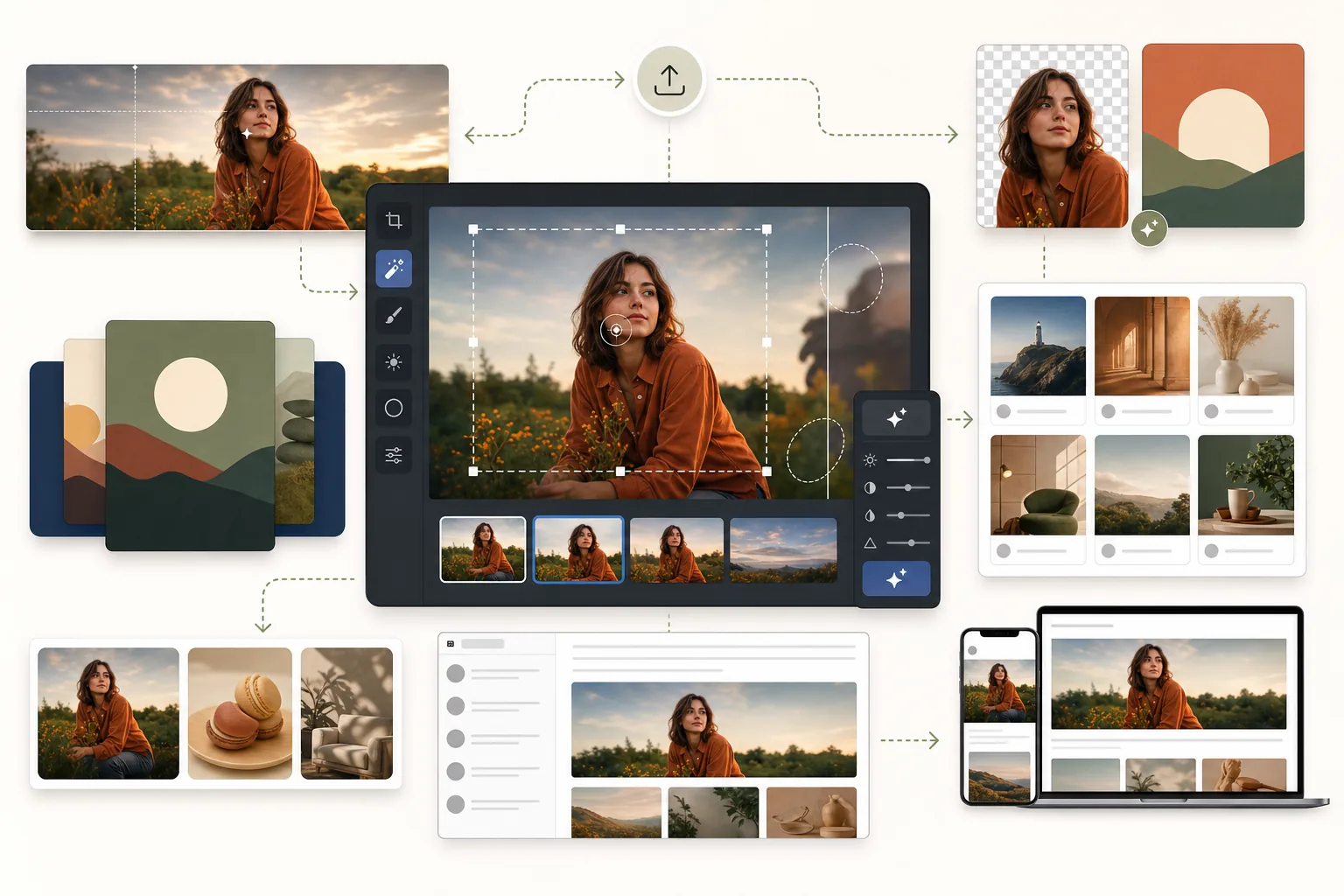
Task: Select the orange sunset illustration background
Action: (1223, 136)
